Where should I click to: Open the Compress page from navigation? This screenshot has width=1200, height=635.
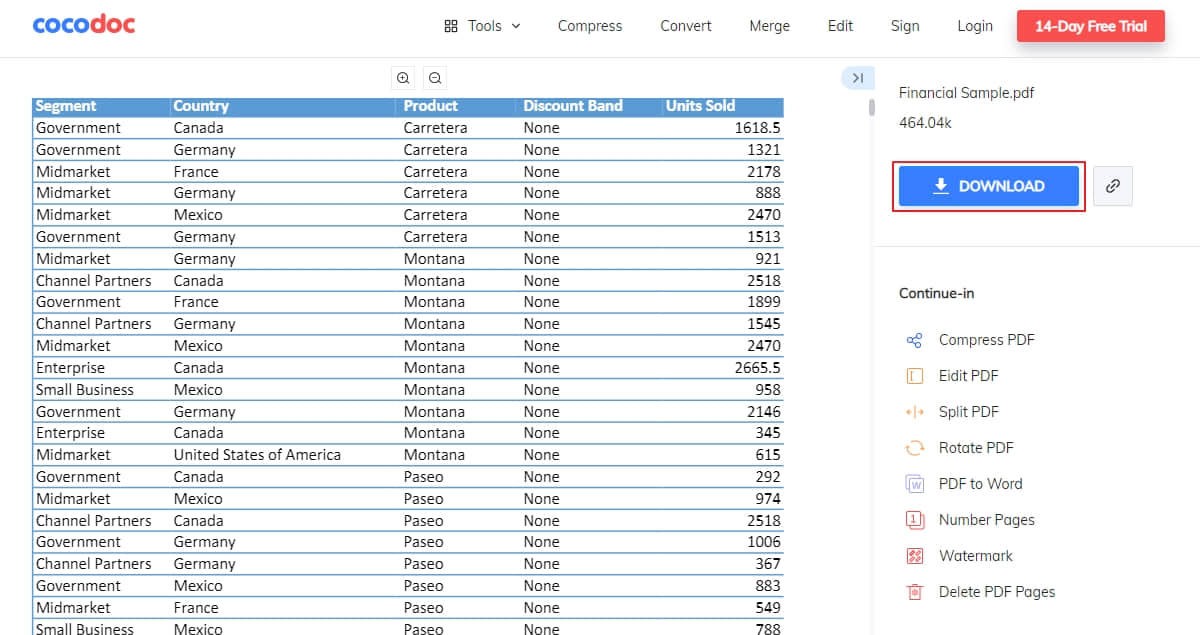[590, 26]
